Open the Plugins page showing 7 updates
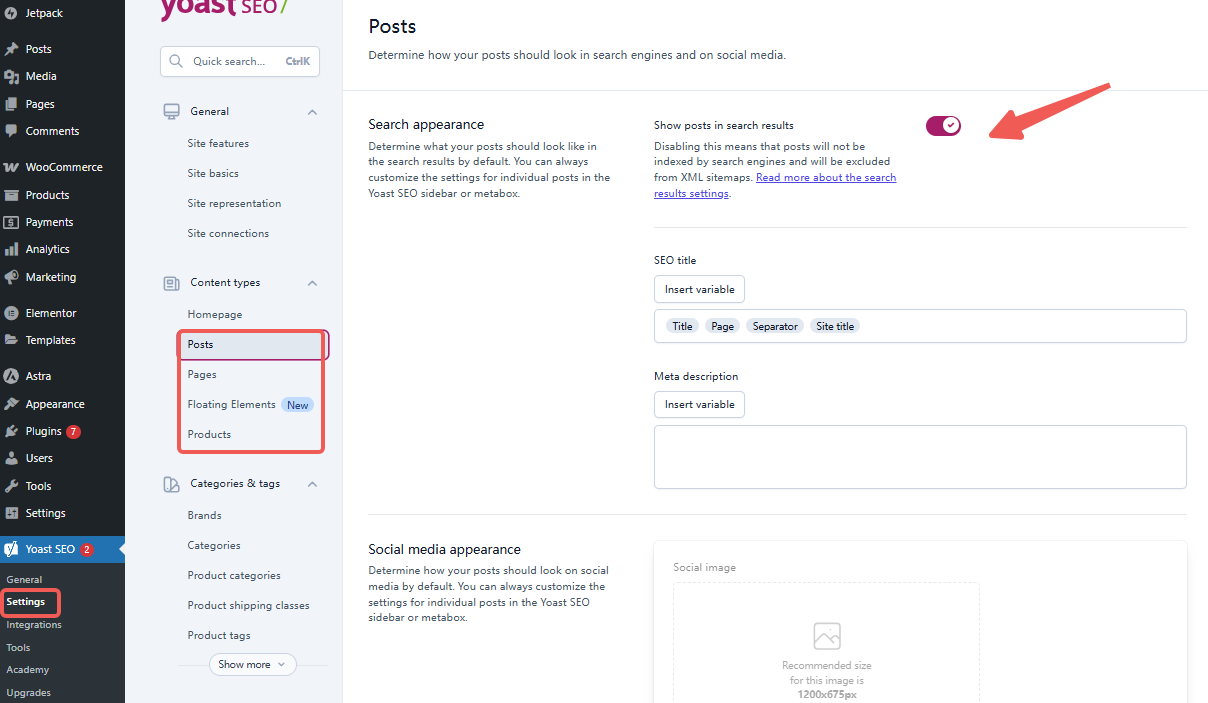The image size is (1208, 703). (44, 430)
